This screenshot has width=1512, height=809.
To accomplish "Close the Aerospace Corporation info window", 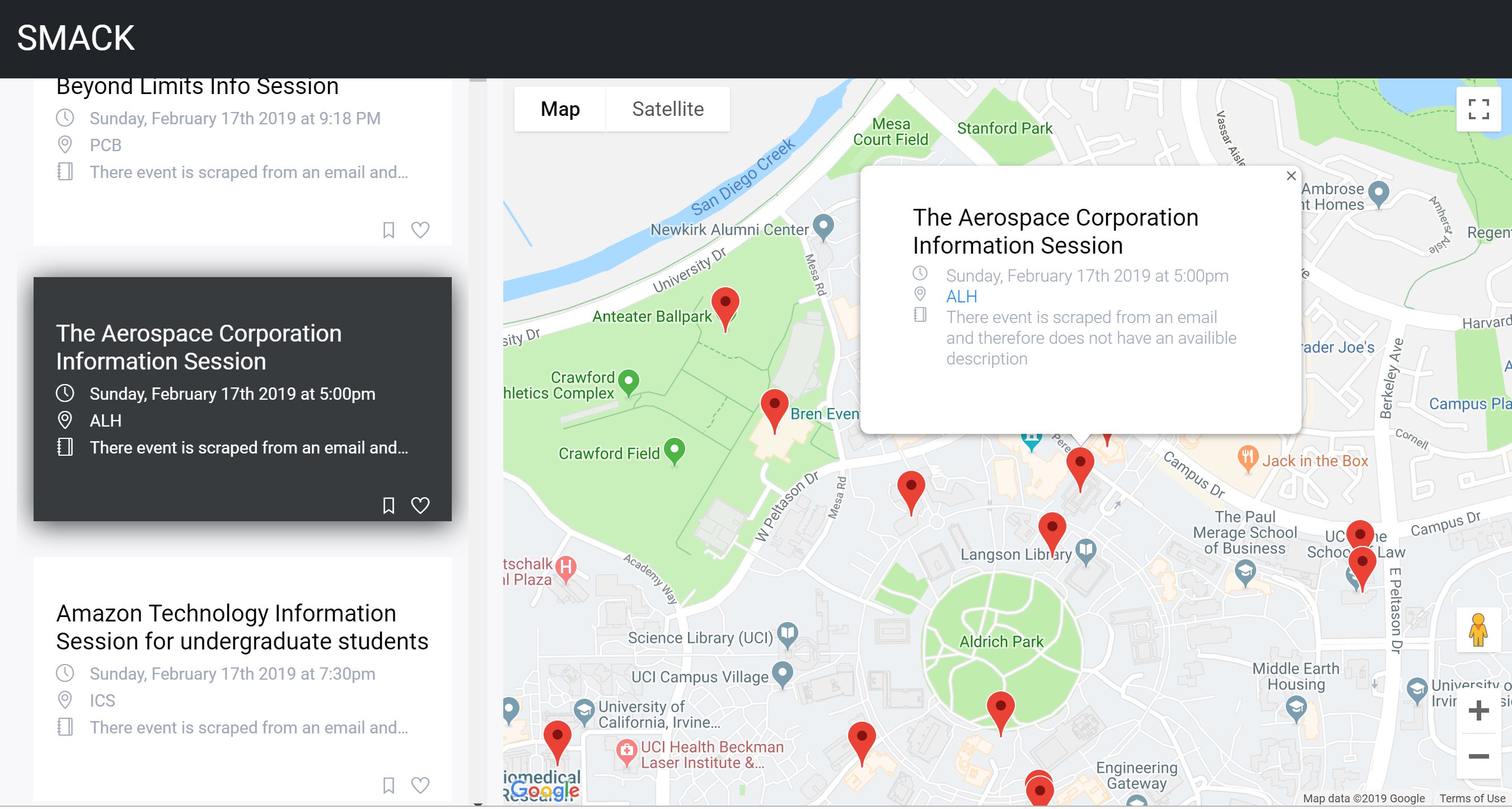I will pyautogui.click(x=1291, y=176).
